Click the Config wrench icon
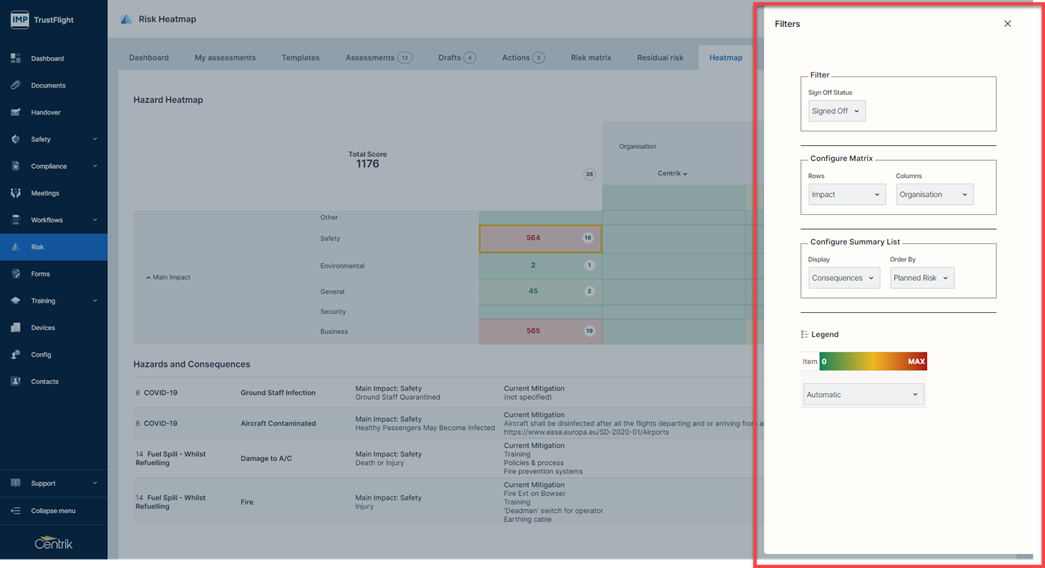 [15, 355]
